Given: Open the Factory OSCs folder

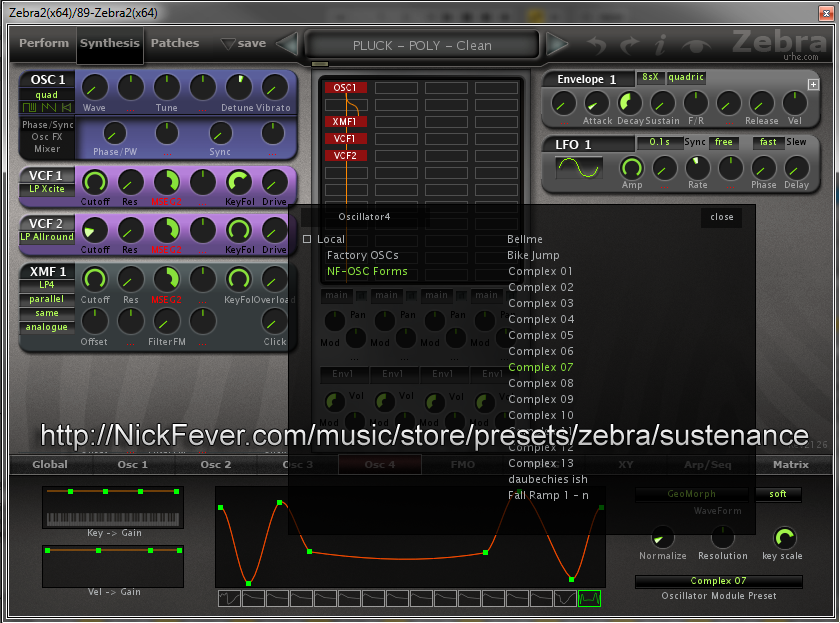Looking at the screenshot, I should coord(363,255).
